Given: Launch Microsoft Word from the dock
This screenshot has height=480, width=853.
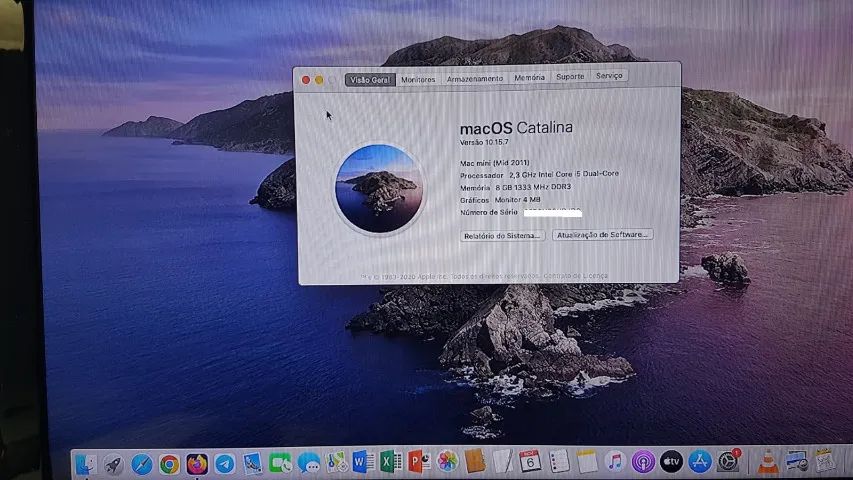Looking at the screenshot, I should [363, 462].
